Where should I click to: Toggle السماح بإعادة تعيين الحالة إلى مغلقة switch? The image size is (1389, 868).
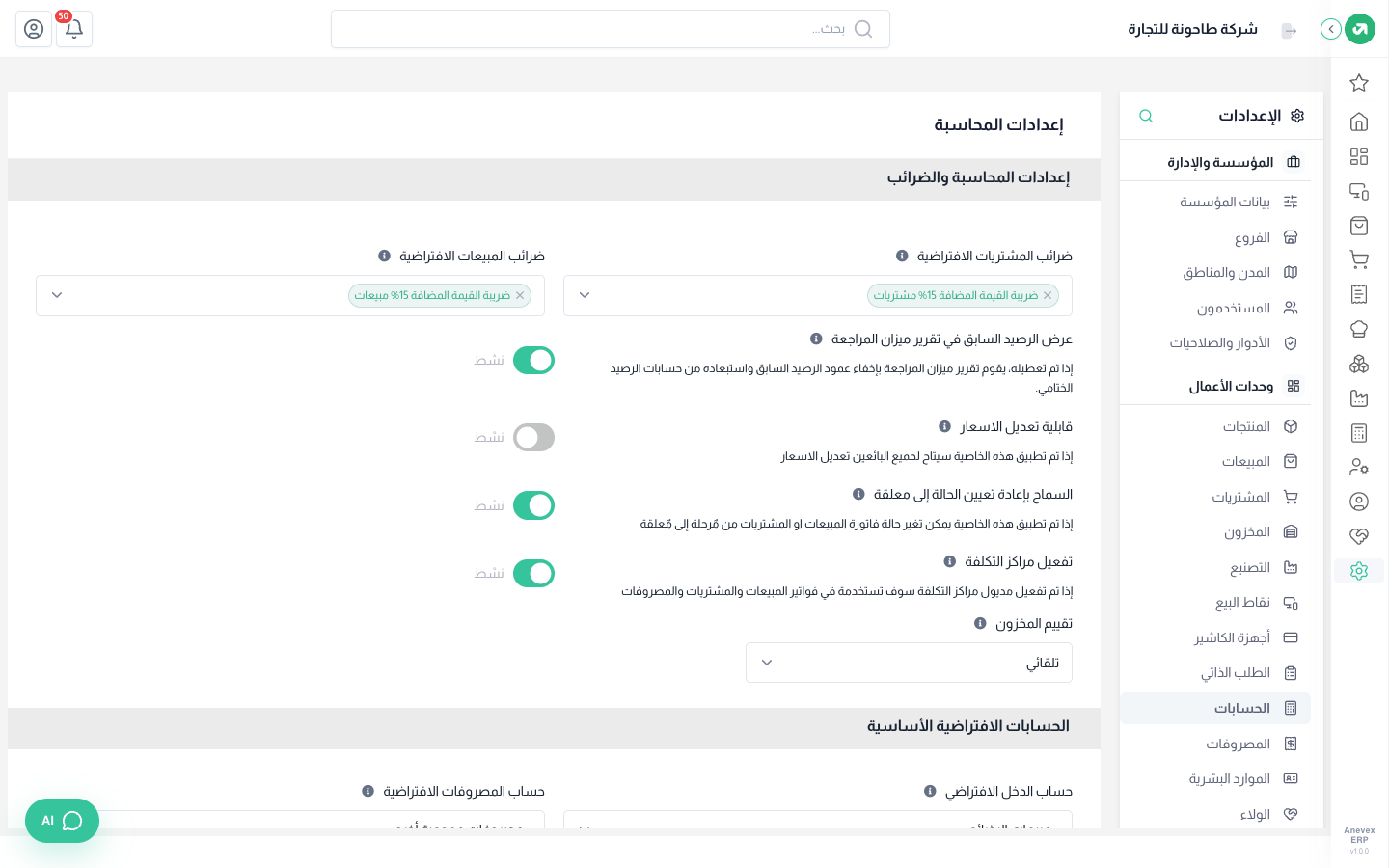point(533,505)
